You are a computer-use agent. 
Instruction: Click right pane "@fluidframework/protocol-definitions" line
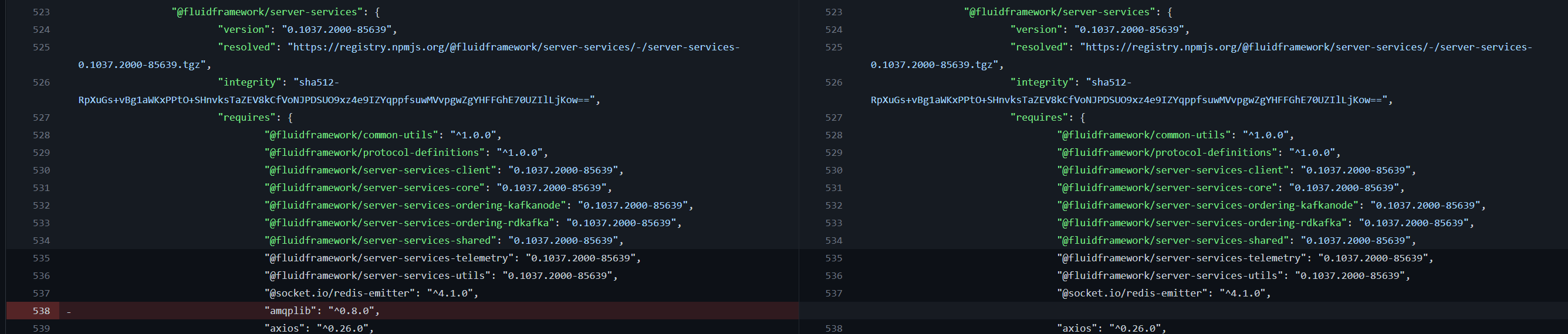click(x=1198, y=153)
